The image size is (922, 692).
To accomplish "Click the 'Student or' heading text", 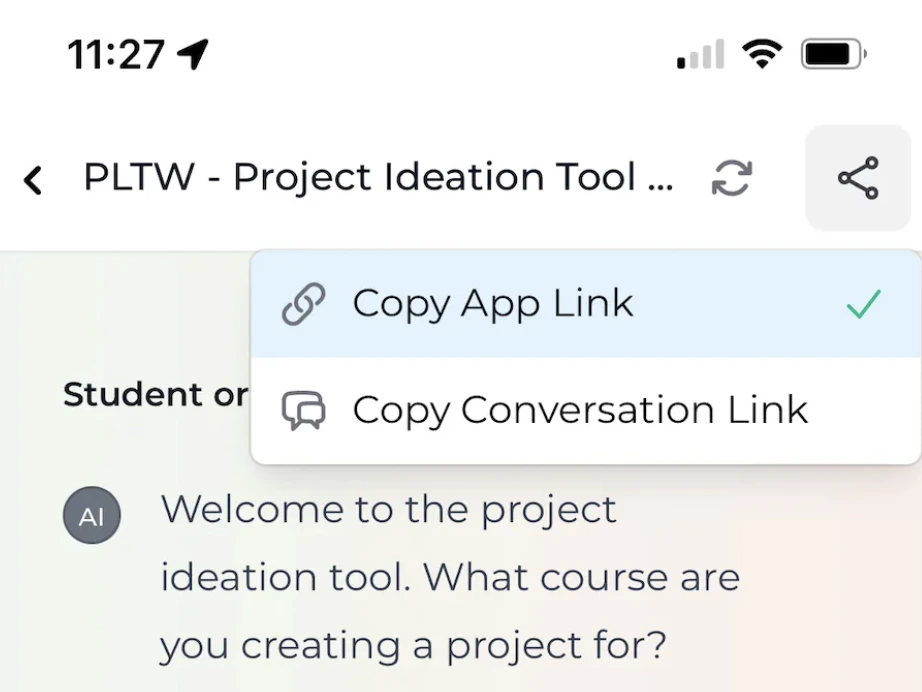I will tap(155, 394).
